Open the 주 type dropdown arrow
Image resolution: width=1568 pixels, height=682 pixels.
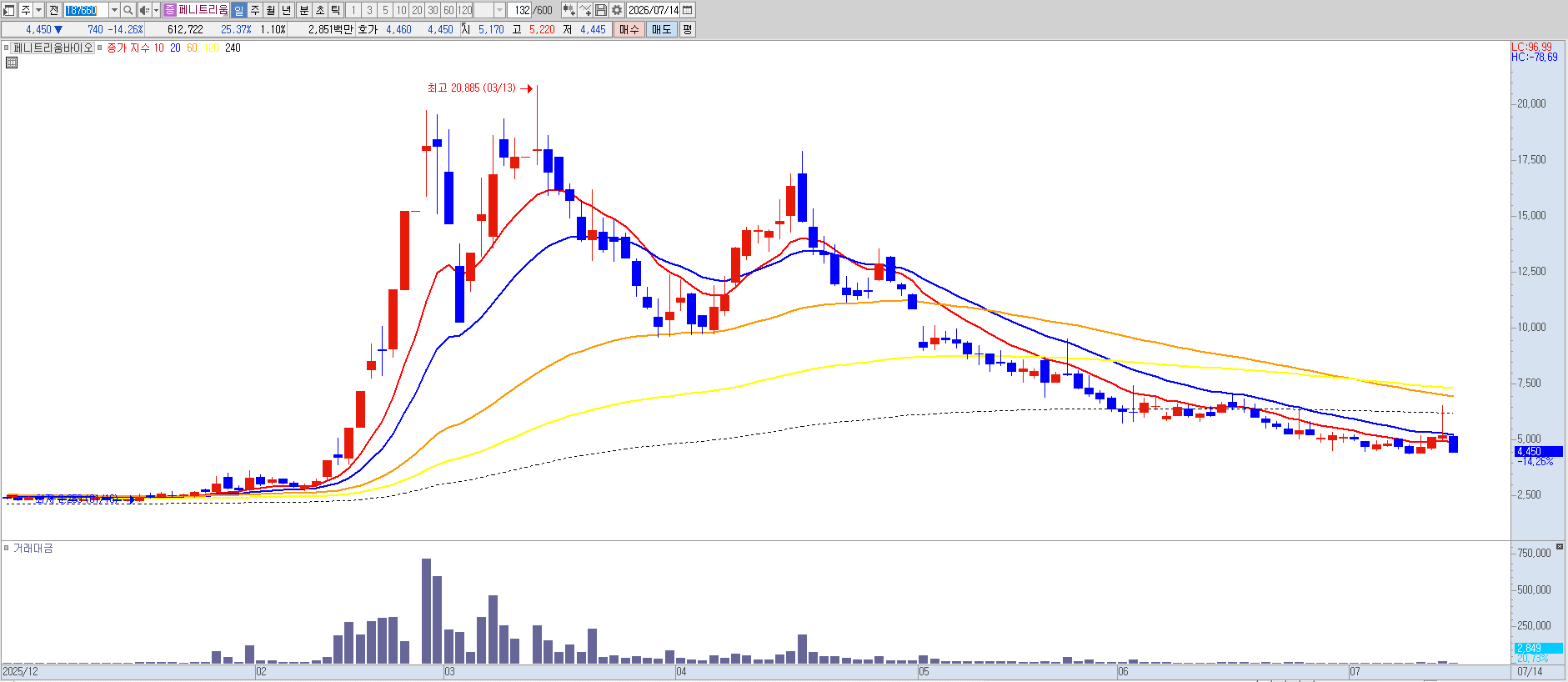pyautogui.click(x=38, y=10)
